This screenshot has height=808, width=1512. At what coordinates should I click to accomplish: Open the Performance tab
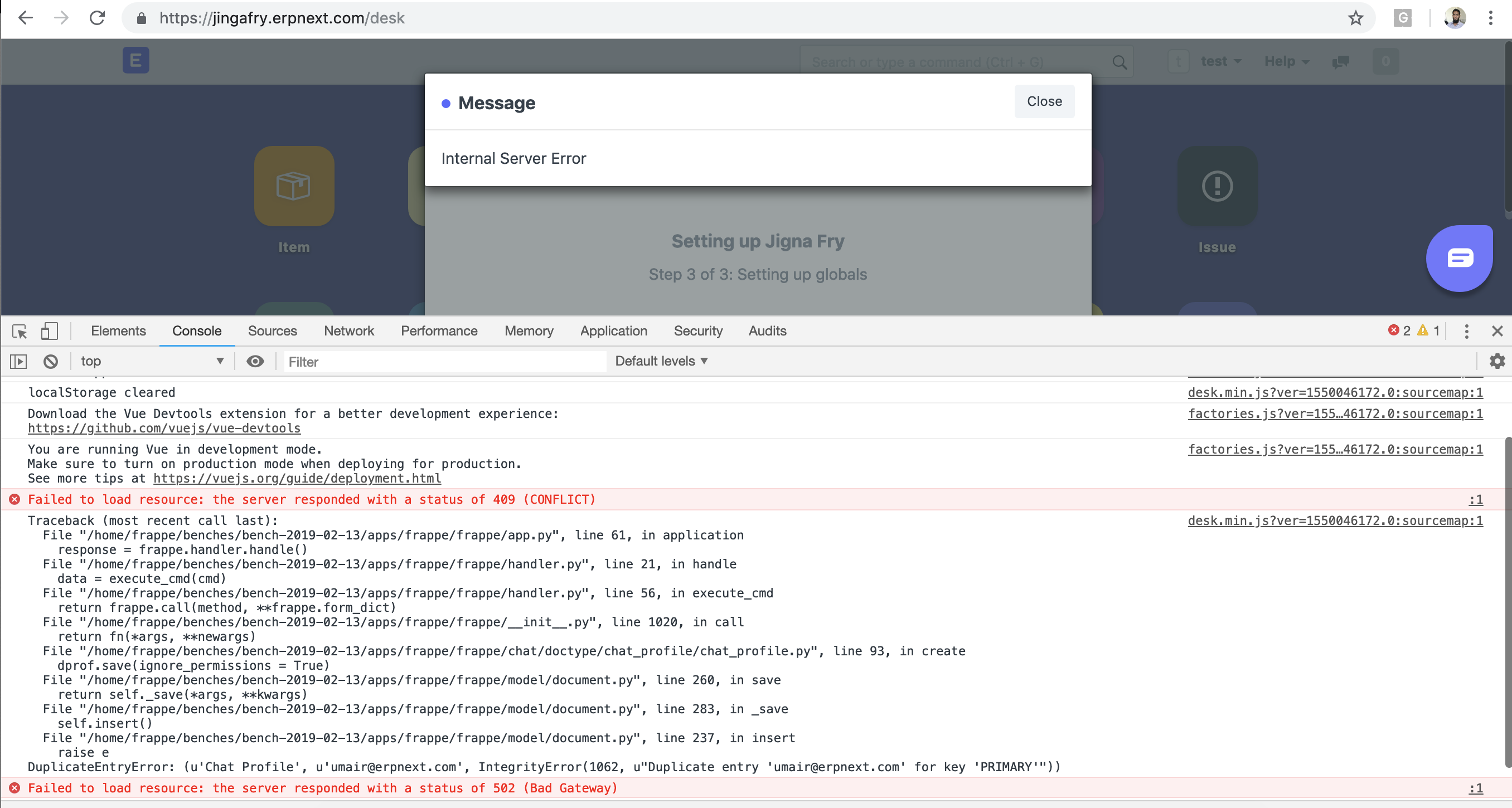tap(439, 331)
